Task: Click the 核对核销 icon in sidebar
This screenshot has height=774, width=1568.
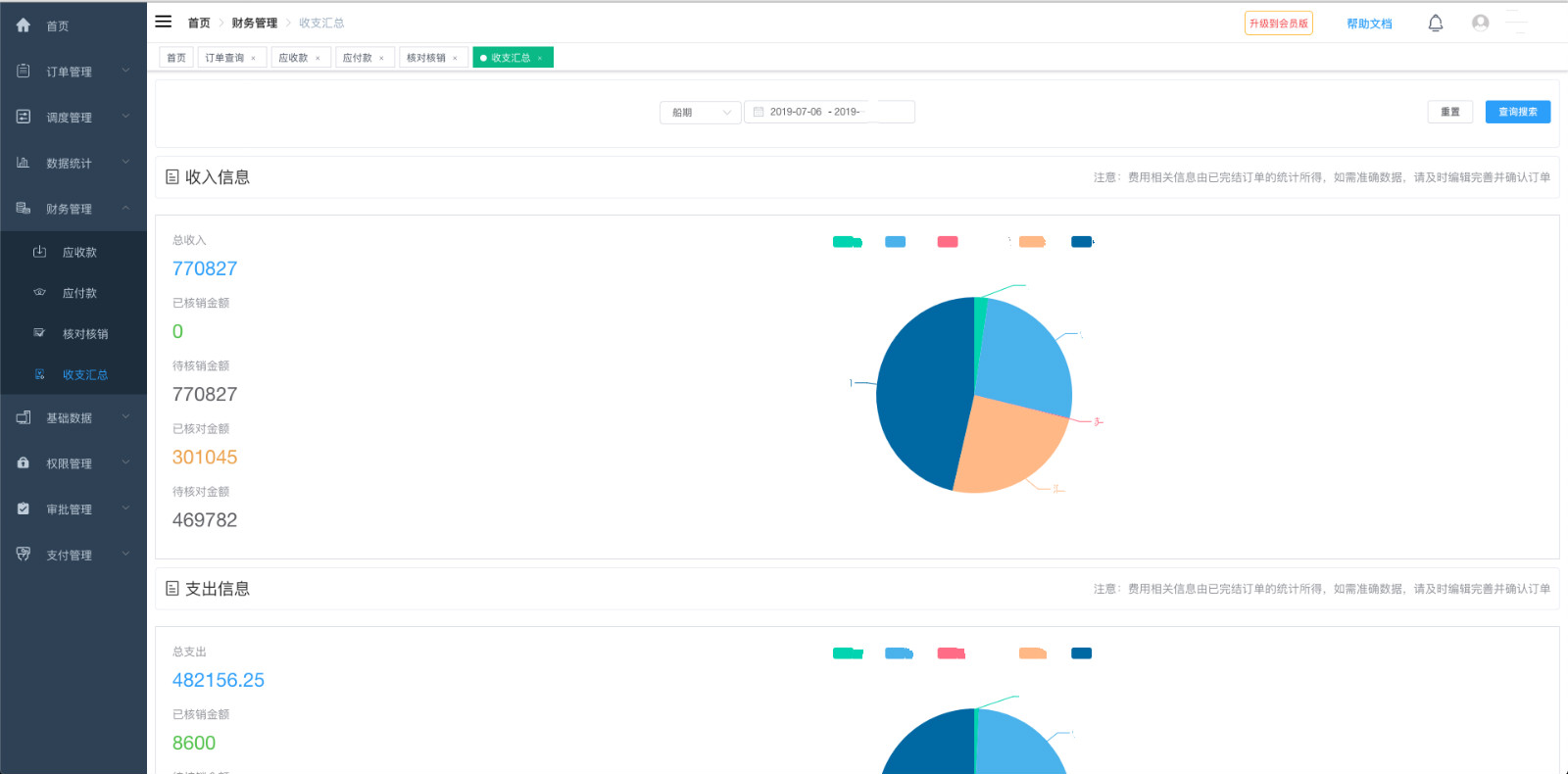Action: pyautogui.click(x=39, y=333)
